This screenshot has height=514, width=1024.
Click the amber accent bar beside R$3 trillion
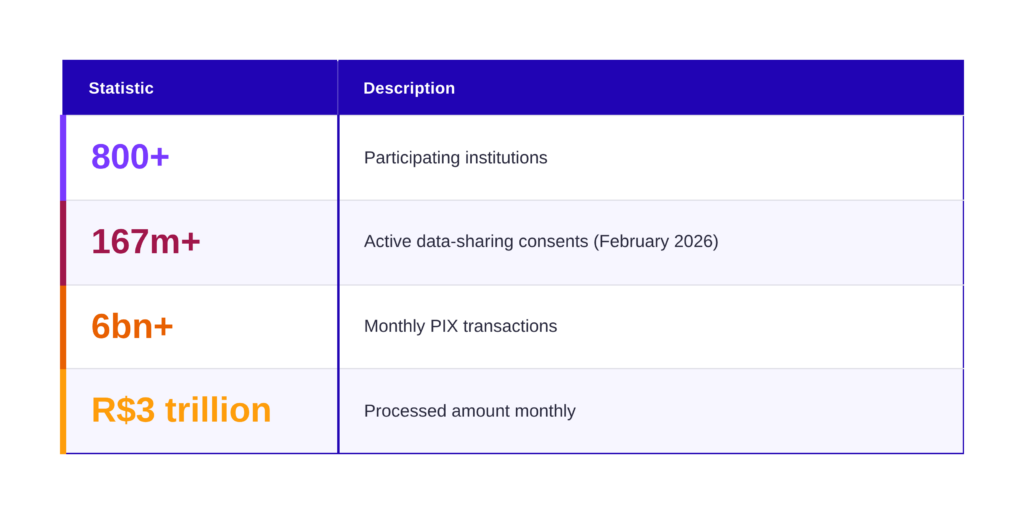tap(63, 411)
